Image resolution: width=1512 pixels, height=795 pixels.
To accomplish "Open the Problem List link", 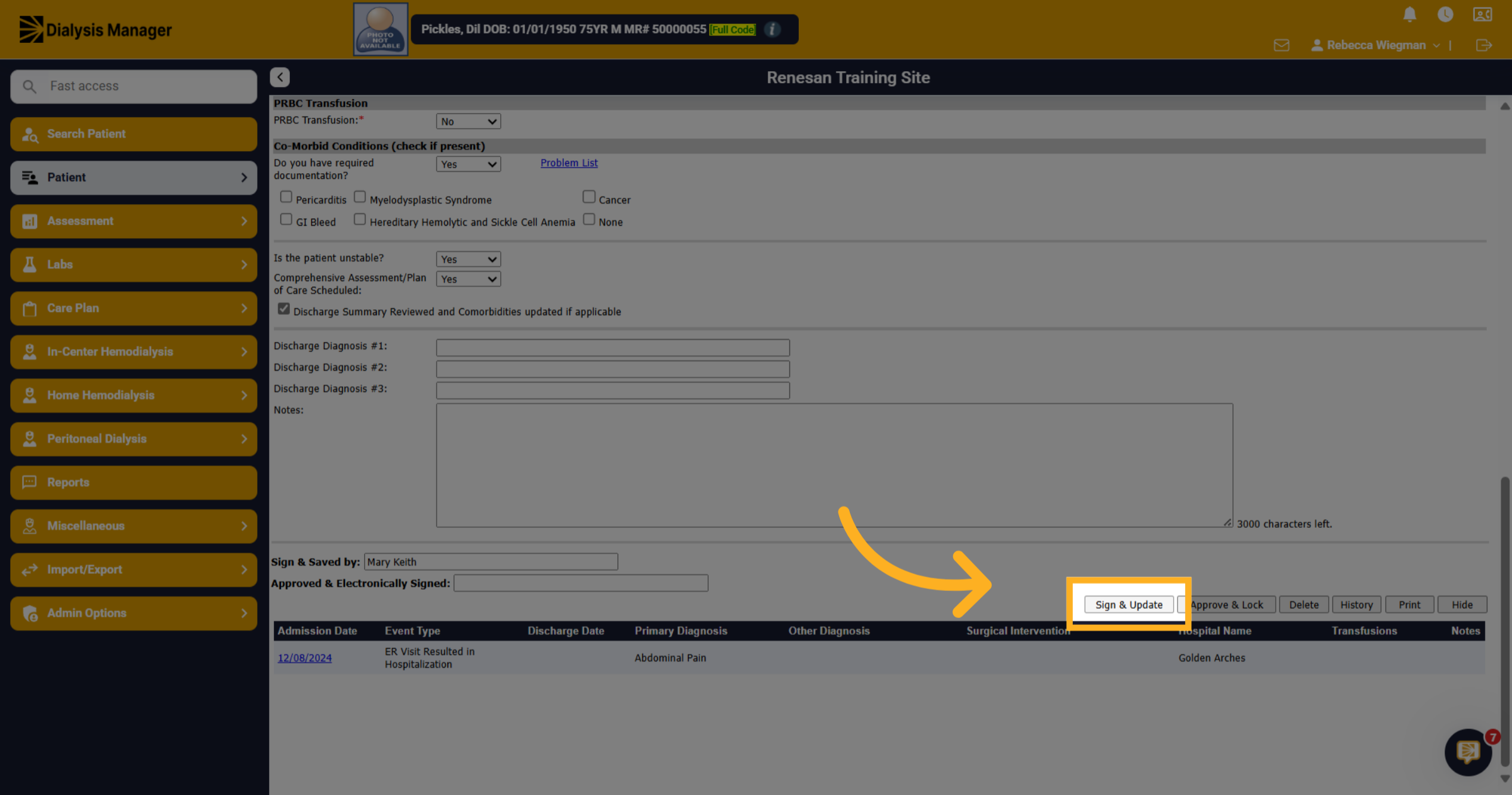I will (569, 163).
